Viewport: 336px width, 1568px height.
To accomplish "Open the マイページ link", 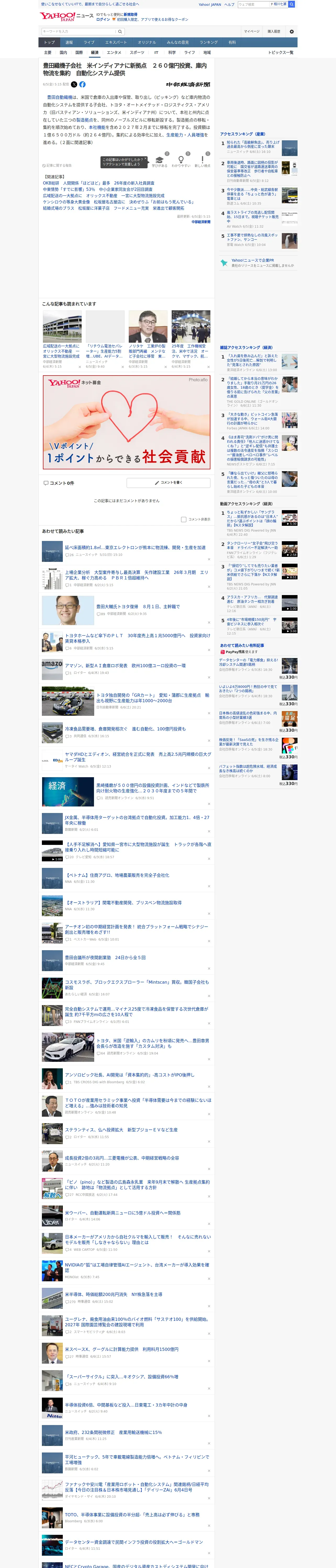I will [x=252, y=32].
